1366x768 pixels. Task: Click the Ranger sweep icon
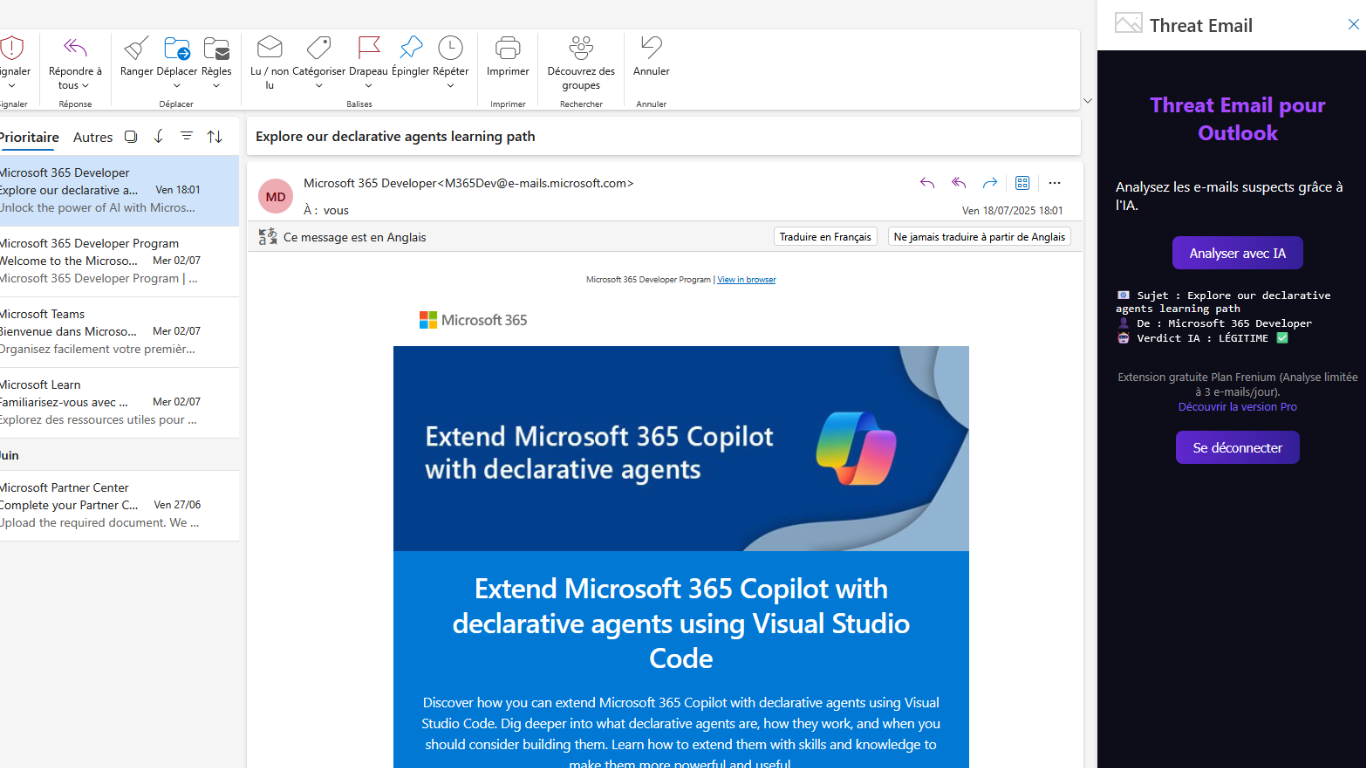[x=137, y=47]
